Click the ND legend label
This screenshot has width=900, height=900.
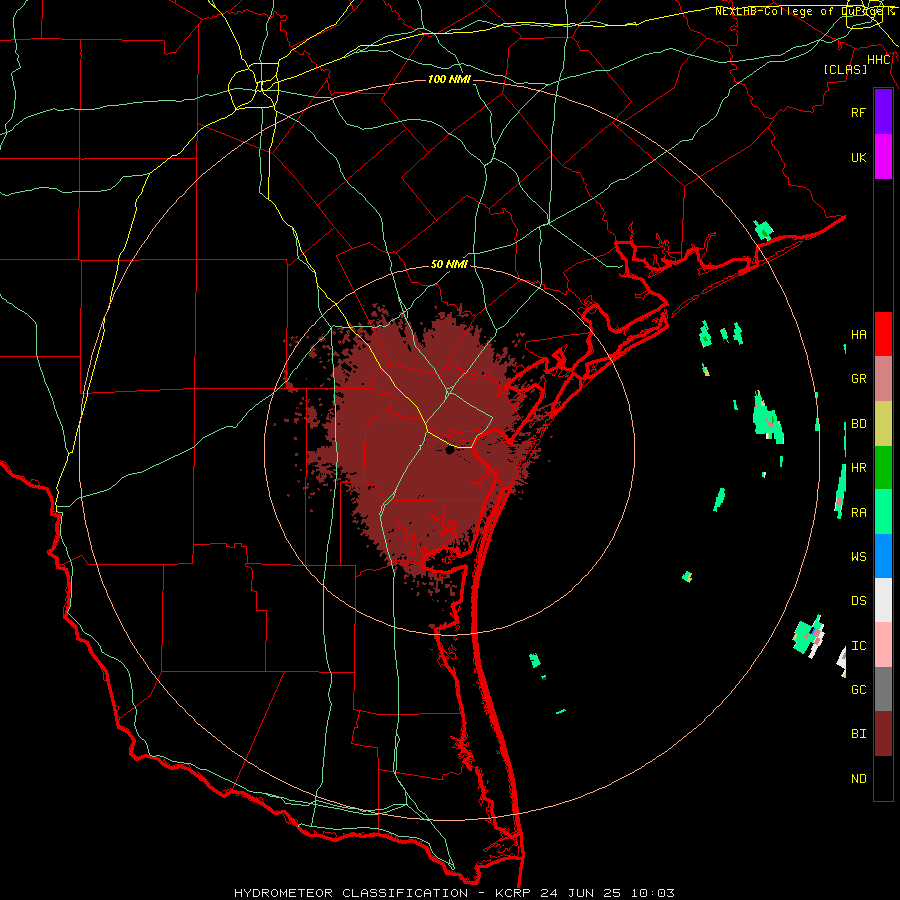click(858, 779)
